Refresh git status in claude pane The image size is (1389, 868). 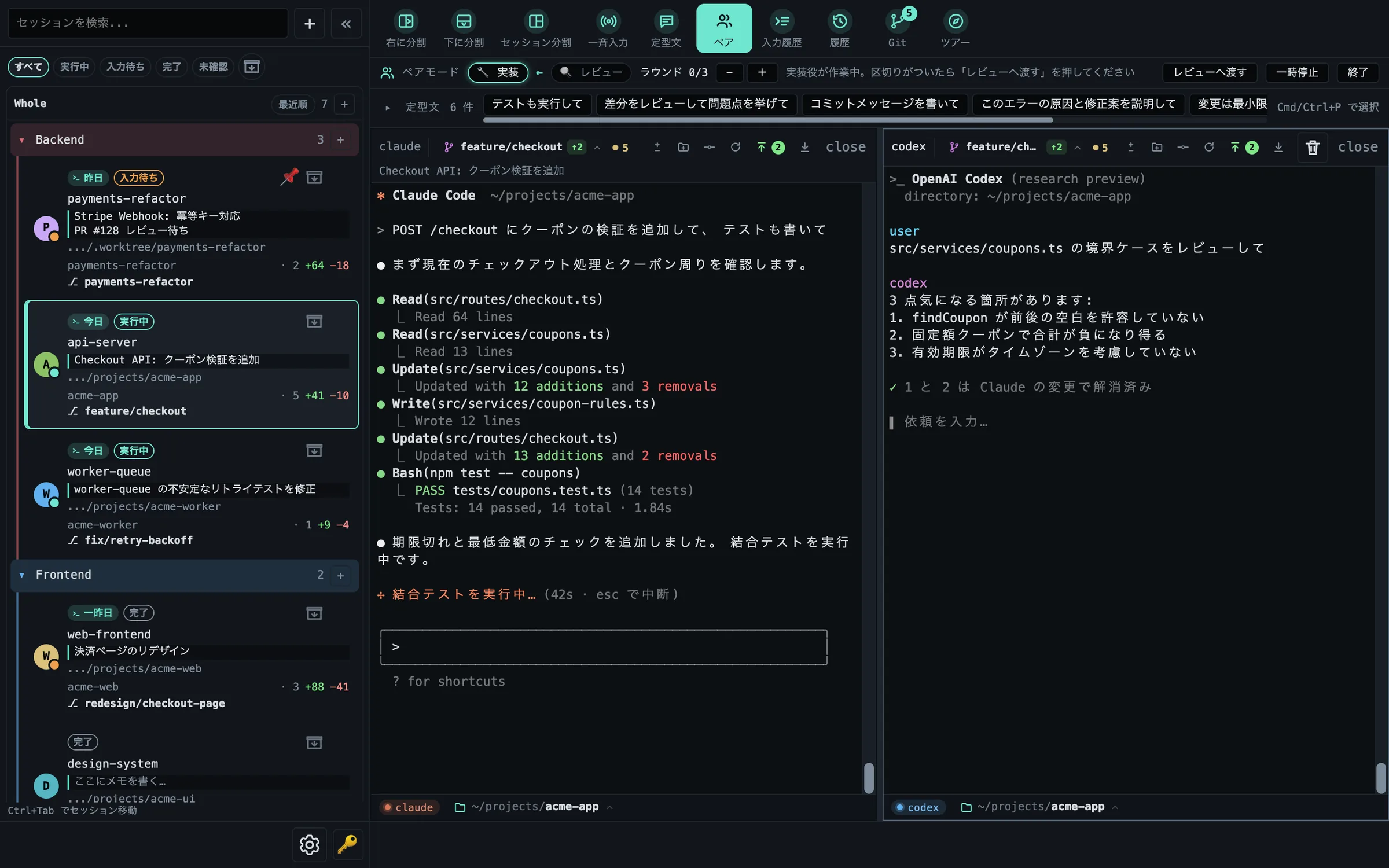coord(735,147)
